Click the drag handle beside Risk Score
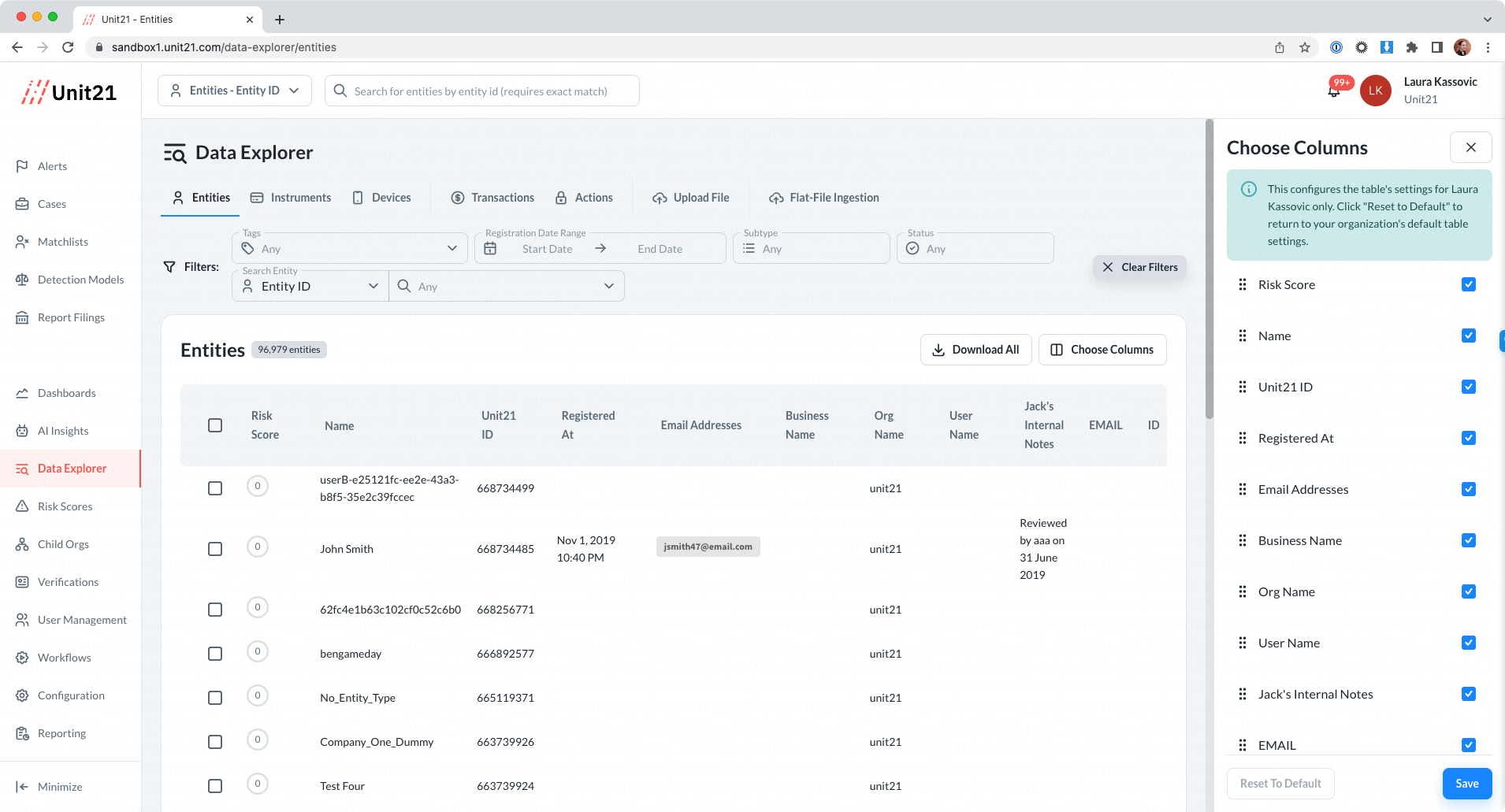 [1243, 284]
